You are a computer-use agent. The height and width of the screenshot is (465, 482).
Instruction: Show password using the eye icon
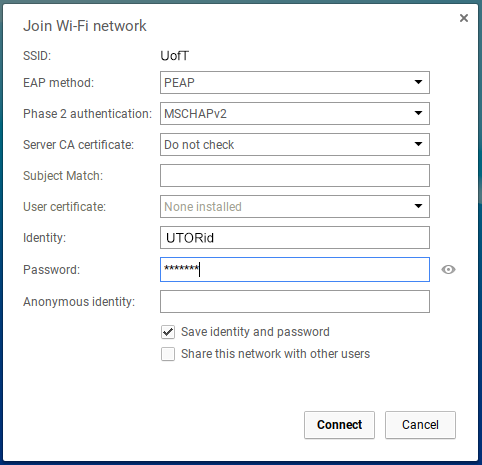point(448,269)
